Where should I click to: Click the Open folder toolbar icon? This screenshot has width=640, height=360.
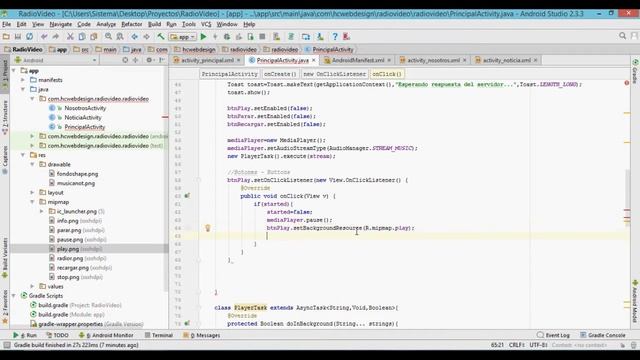coord(6,37)
